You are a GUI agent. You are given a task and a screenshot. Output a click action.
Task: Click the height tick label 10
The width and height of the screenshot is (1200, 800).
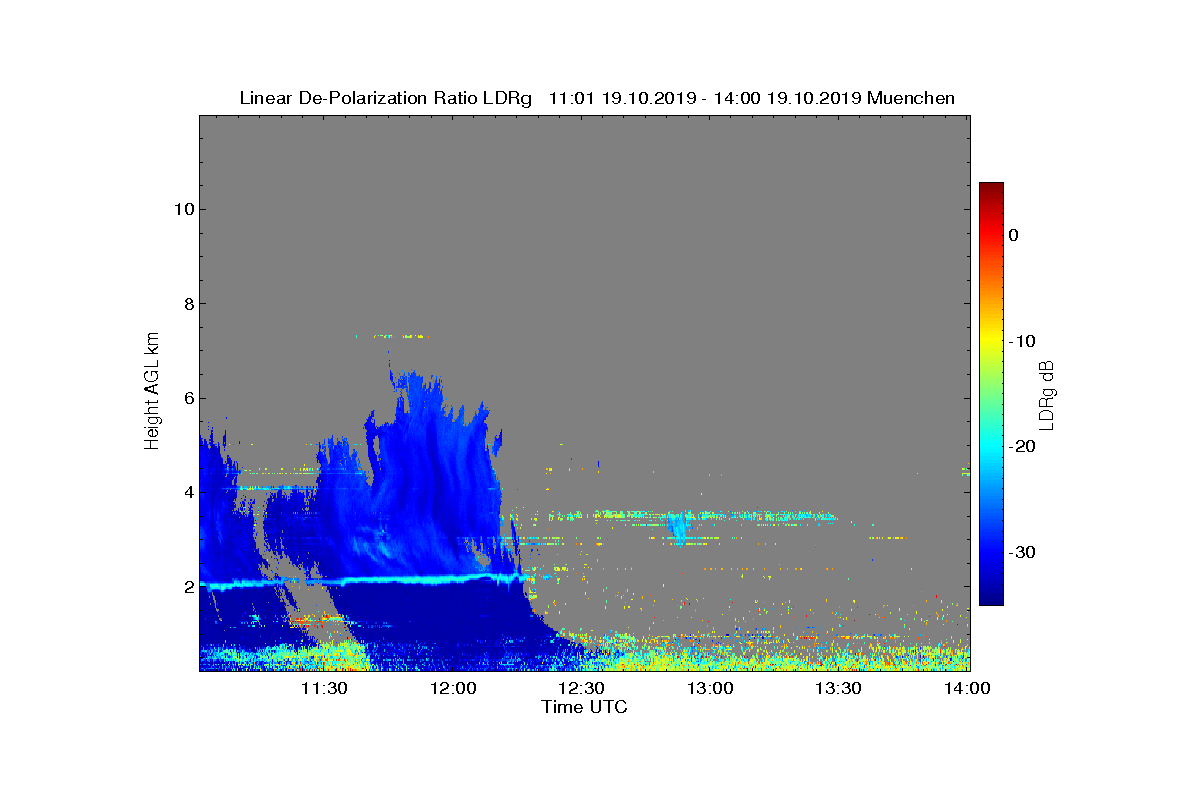[x=182, y=210]
